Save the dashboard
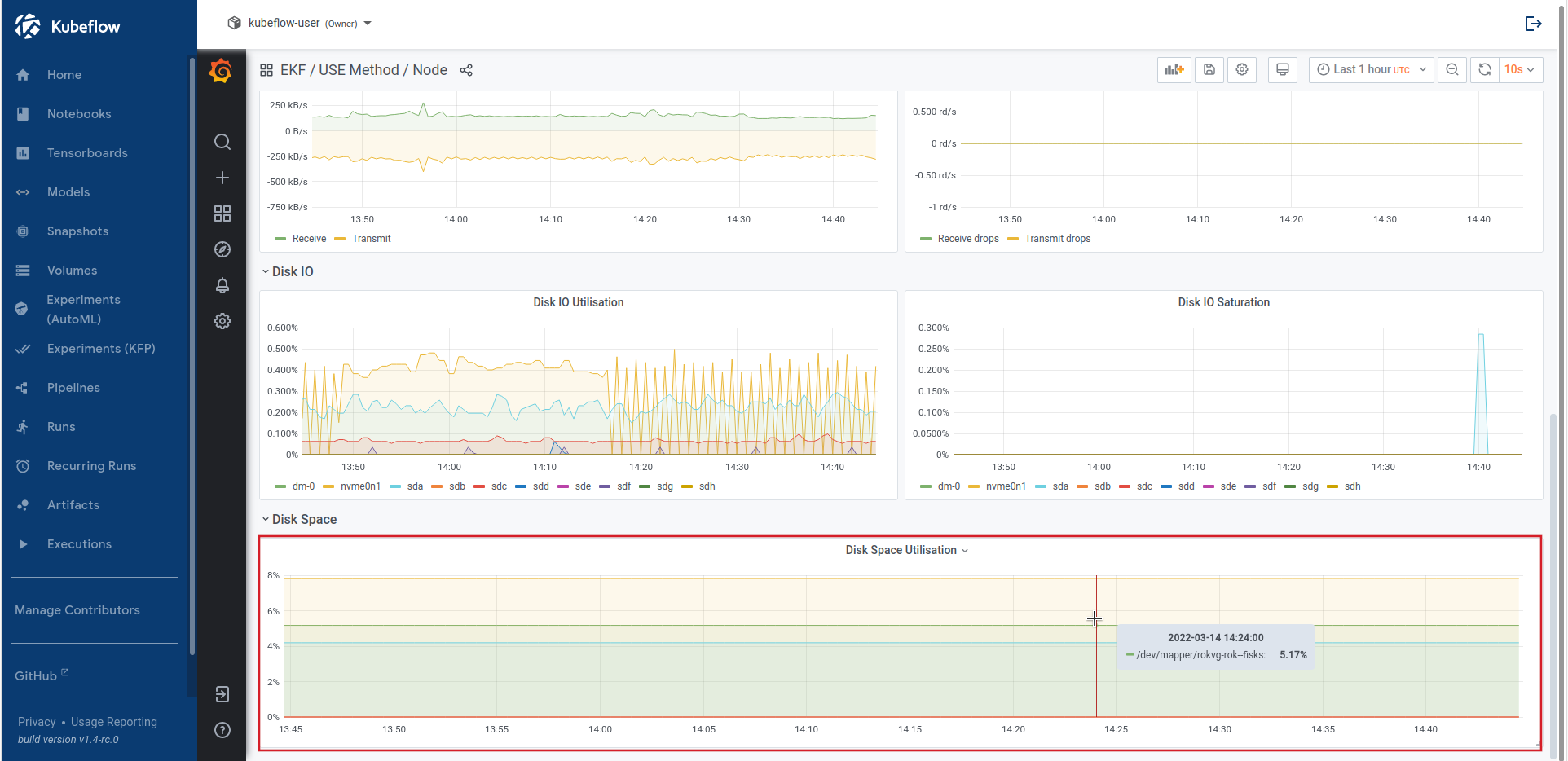Image resolution: width=1568 pixels, height=761 pixels. click(x=1209, y=70)
